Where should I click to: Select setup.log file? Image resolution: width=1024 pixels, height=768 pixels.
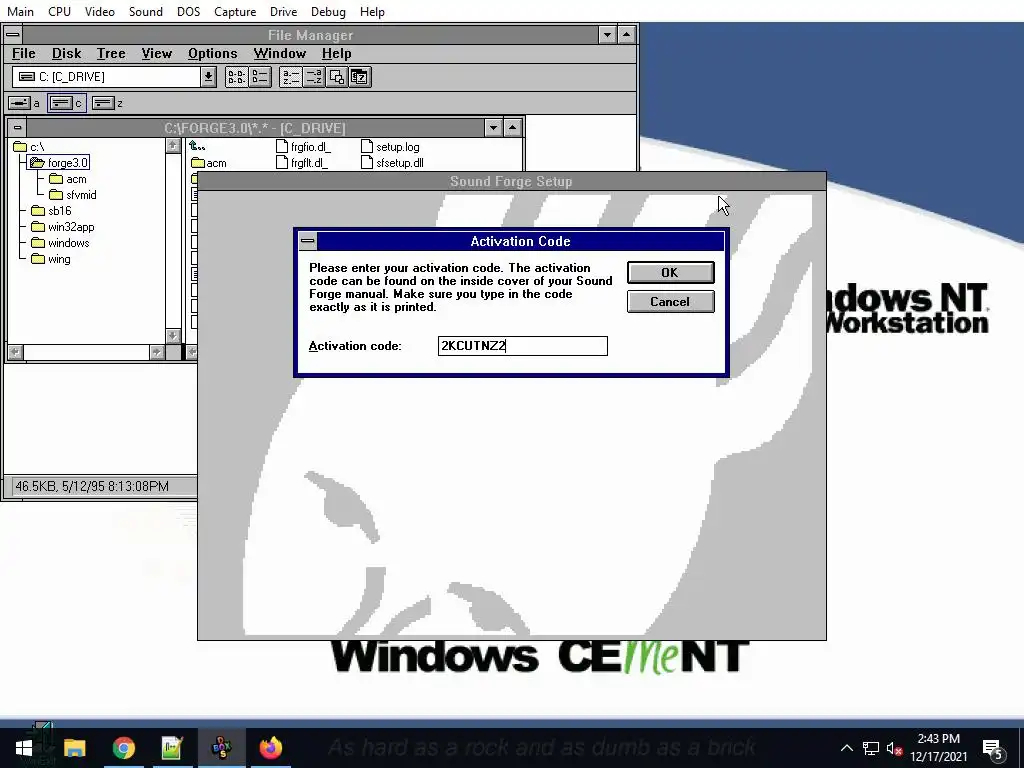coord(391,147)
